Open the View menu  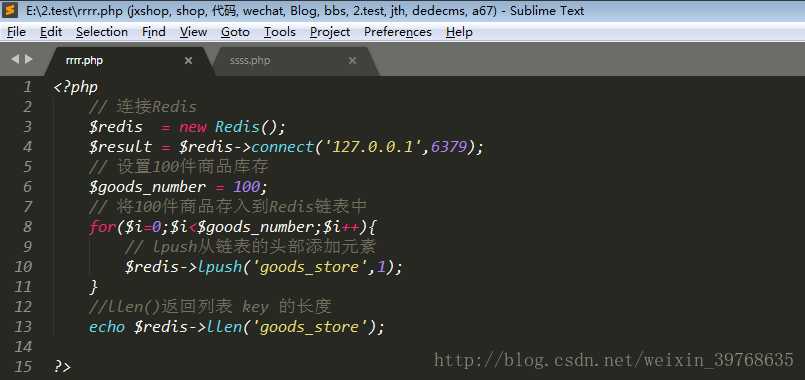coord(193,32)
